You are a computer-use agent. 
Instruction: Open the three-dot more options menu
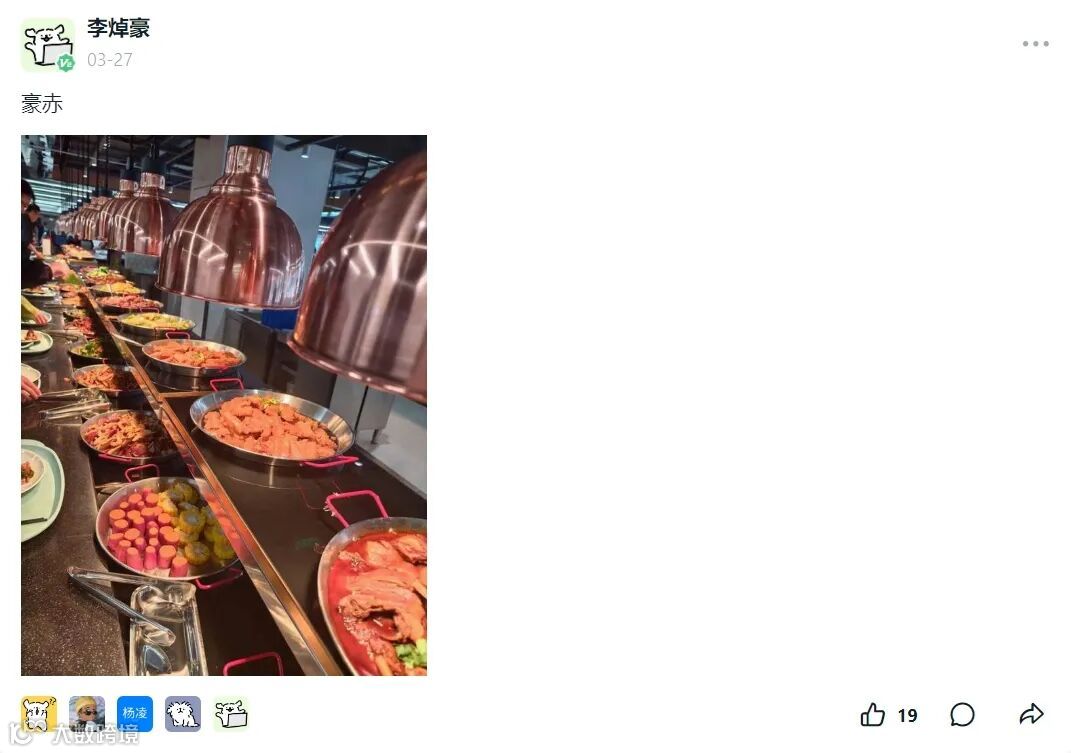coord(1035,44)
